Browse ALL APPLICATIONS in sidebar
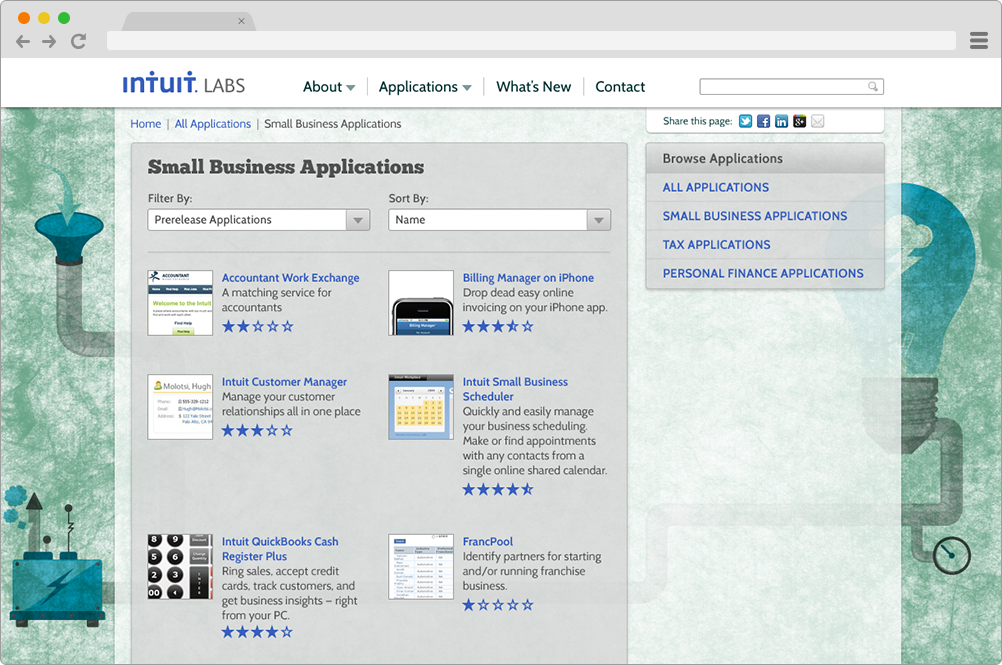Image resolution: width=1002 pixels, height=665 pixels. [716, 187]
